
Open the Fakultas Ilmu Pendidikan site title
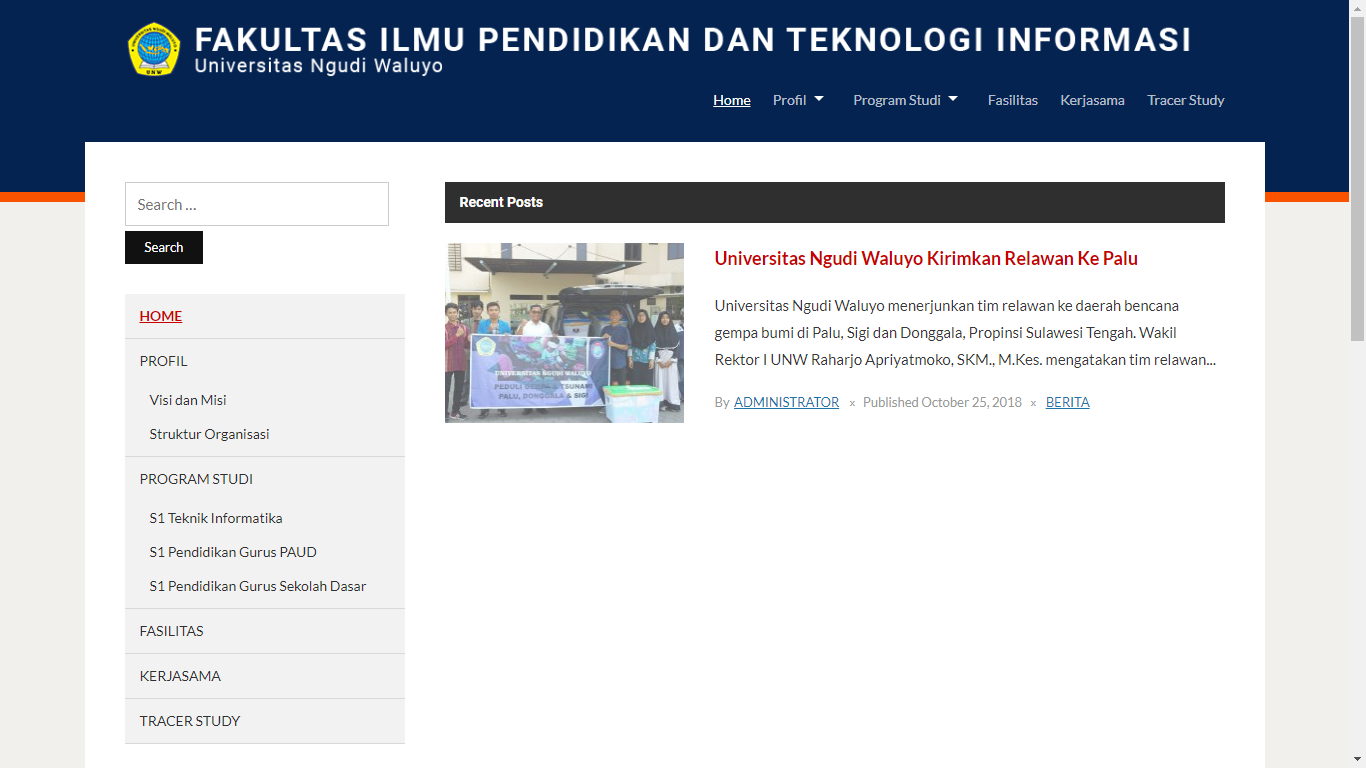pyautogui.click(x=693, y=40)
